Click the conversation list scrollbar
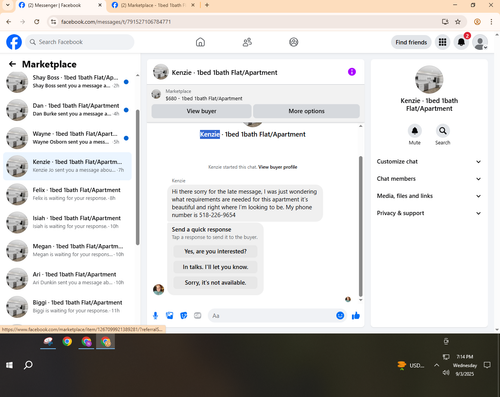 click(x=137, y=177)
